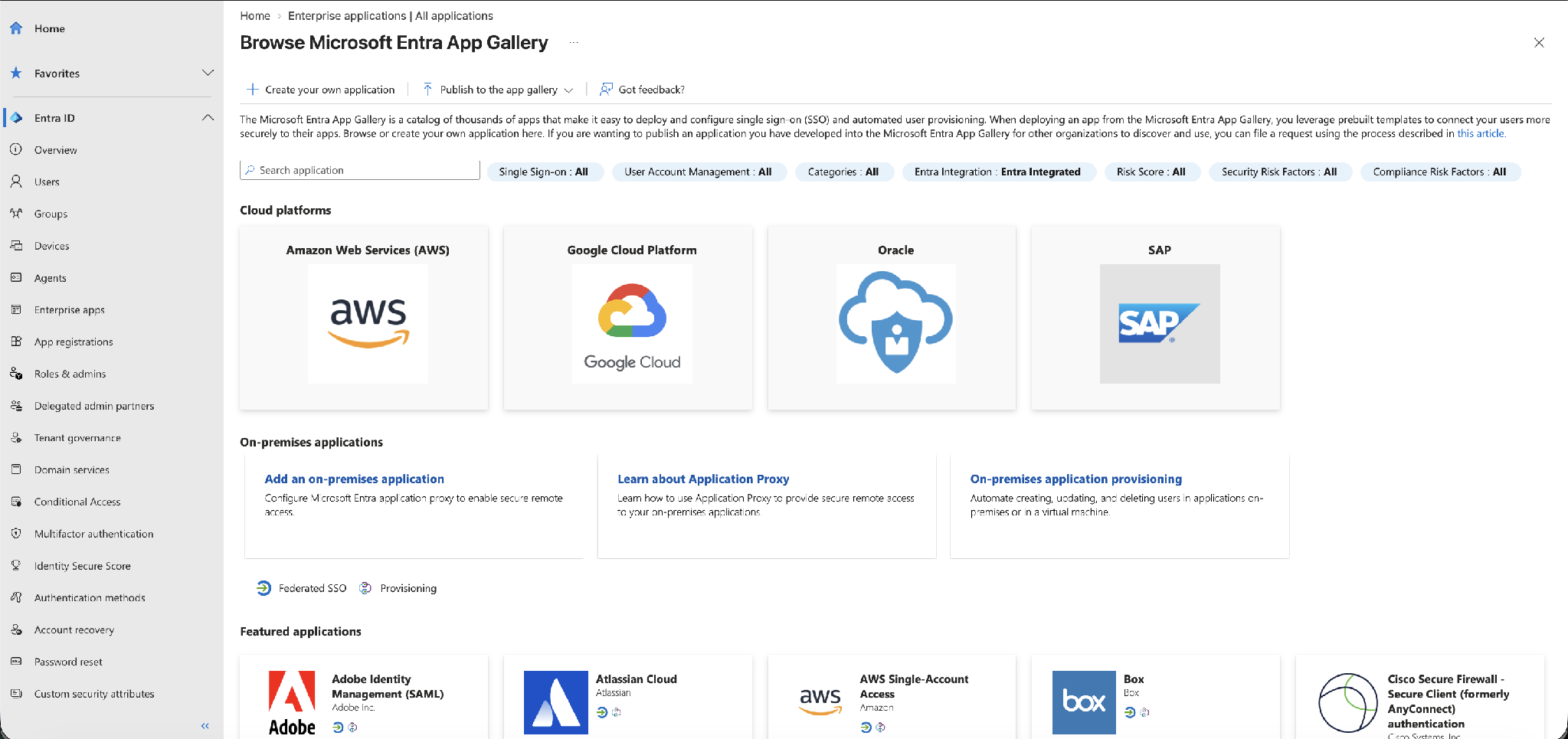
Task: Open the Box featured application
Action: tap(1156, 697)
